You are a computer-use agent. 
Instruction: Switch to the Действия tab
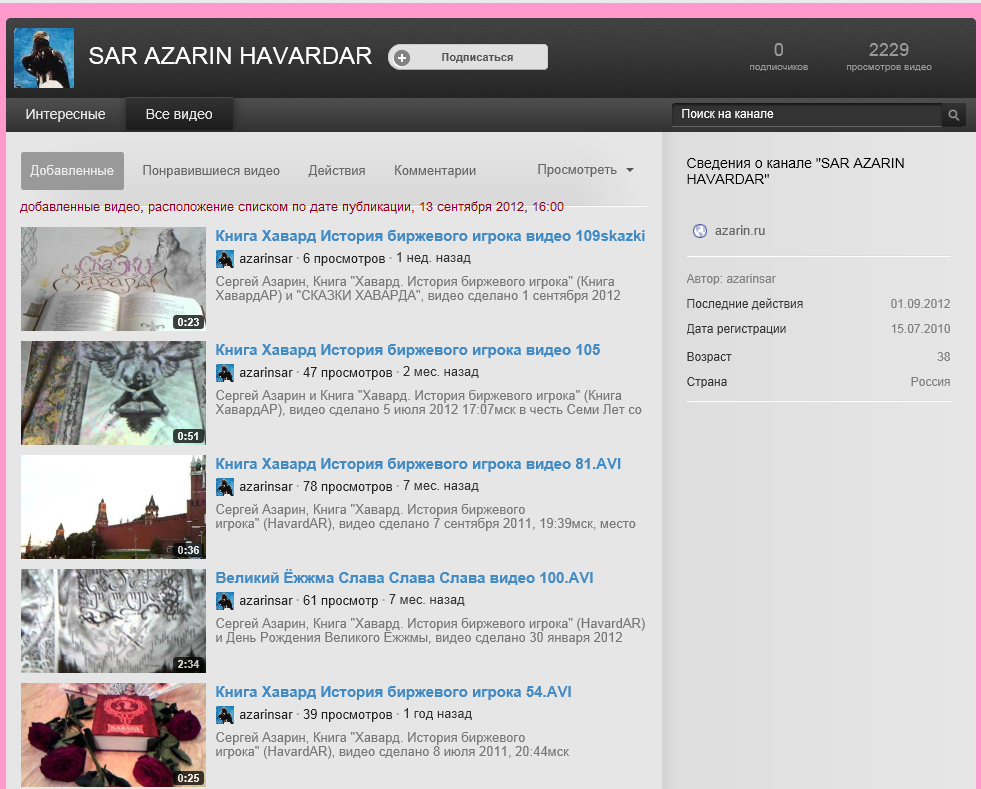tap(337, 171)
